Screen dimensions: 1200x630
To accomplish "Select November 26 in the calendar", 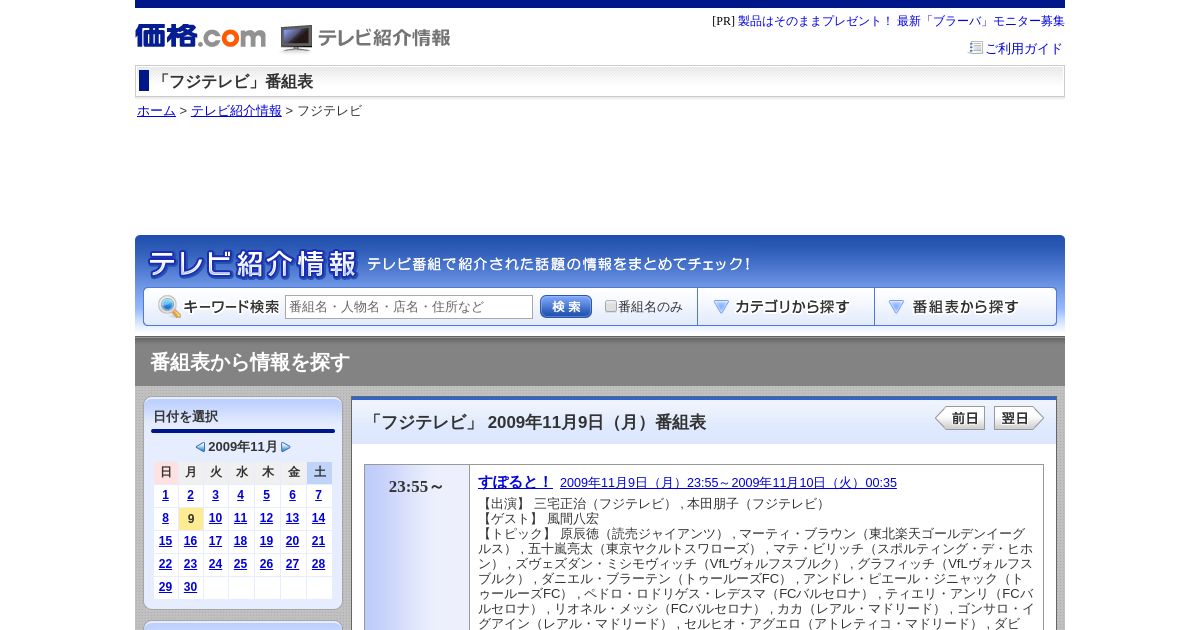I will 267,564.
